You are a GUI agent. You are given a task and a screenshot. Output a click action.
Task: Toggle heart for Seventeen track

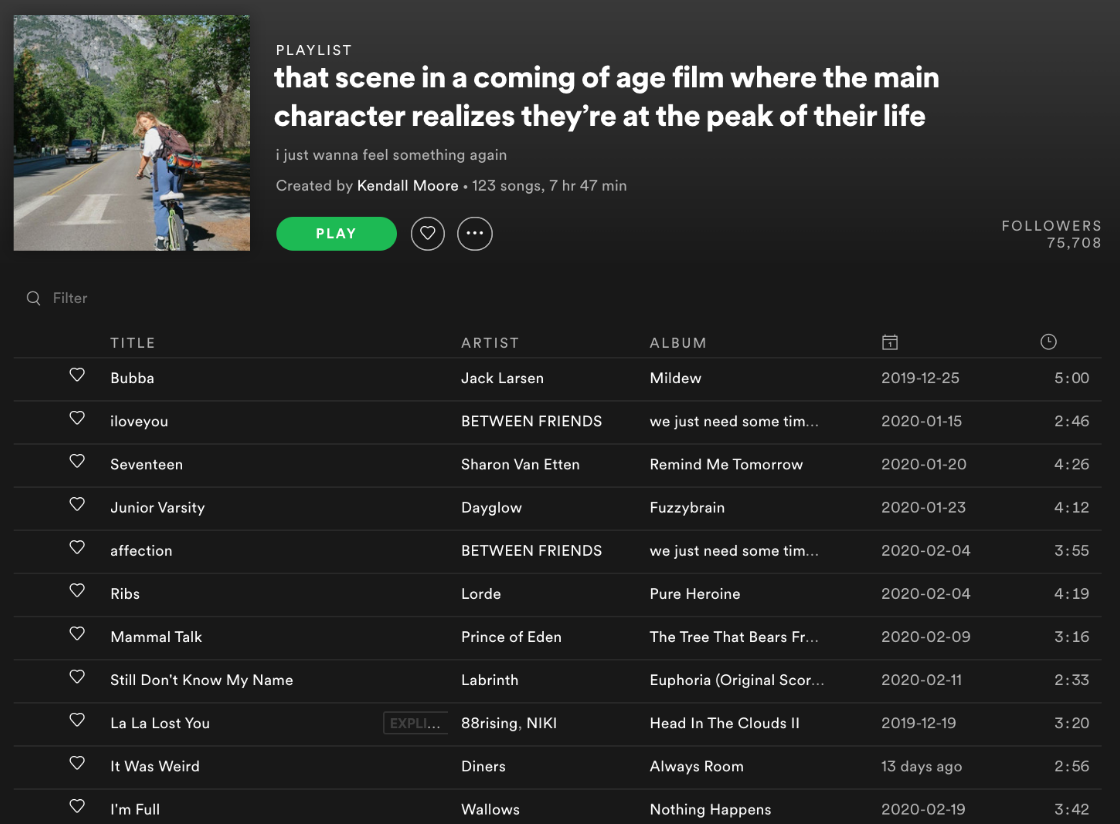77,461
